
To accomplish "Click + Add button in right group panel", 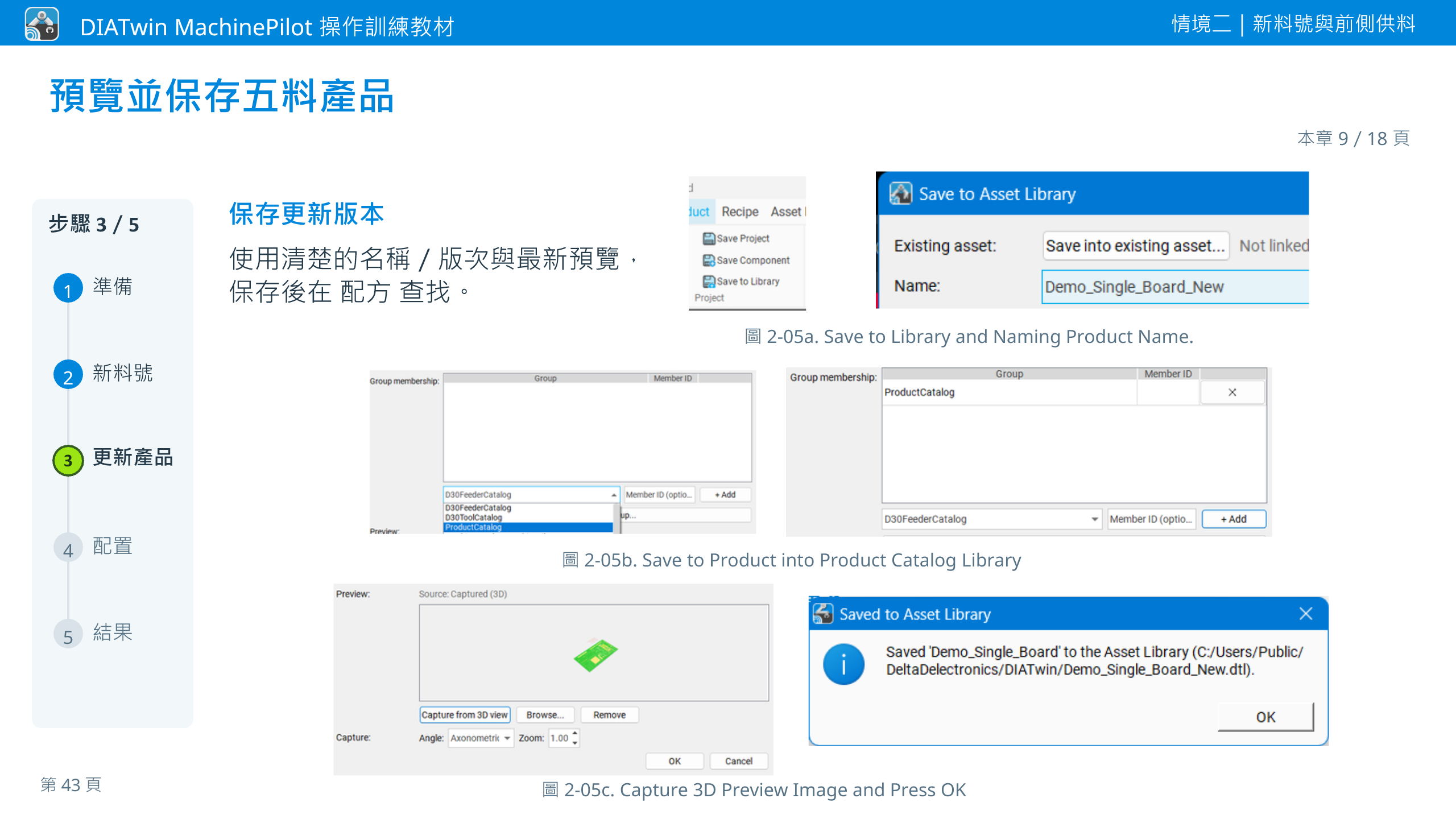I will coord(1234,519).
